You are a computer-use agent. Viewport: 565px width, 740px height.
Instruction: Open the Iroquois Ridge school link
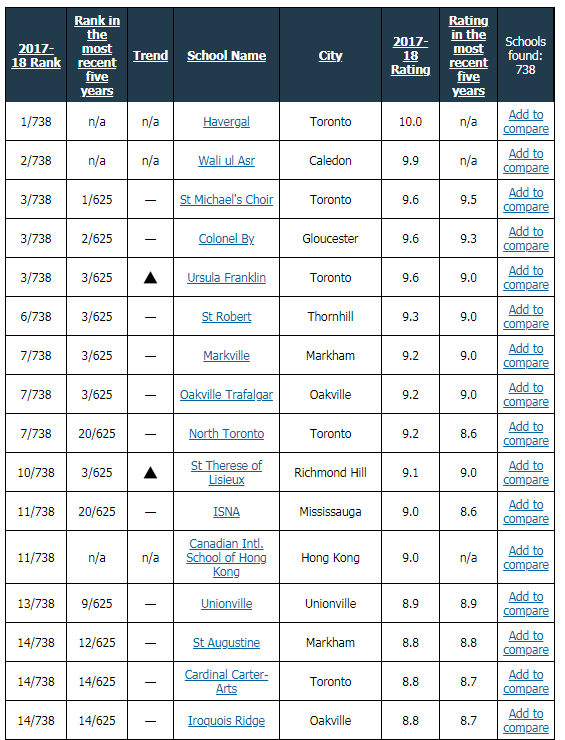coord(227,721)
